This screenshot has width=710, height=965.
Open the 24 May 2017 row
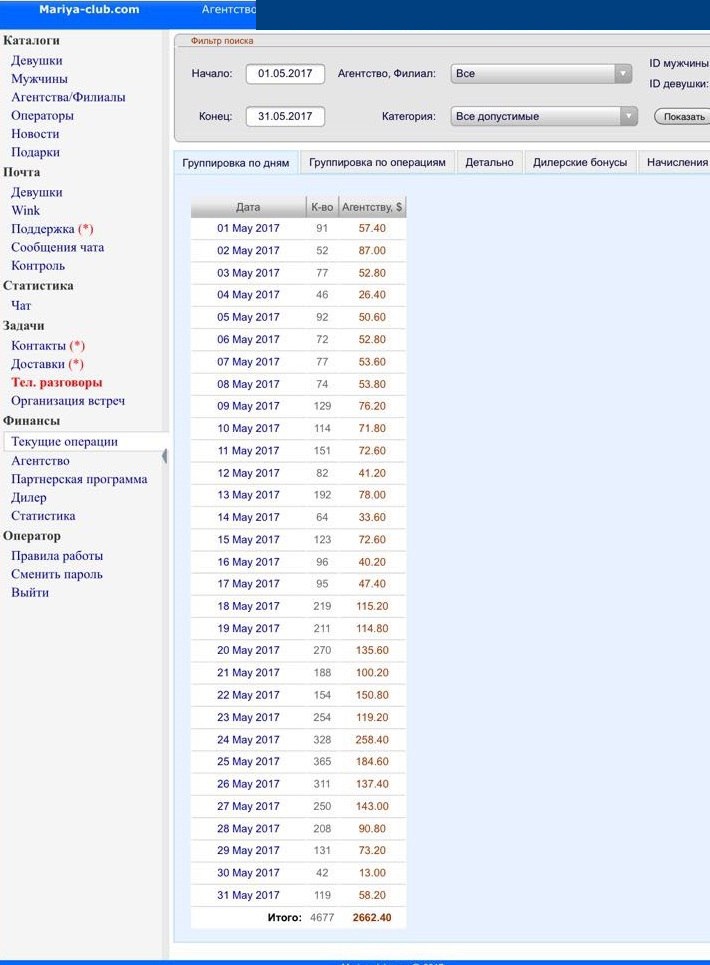click(x=248, y=740)
